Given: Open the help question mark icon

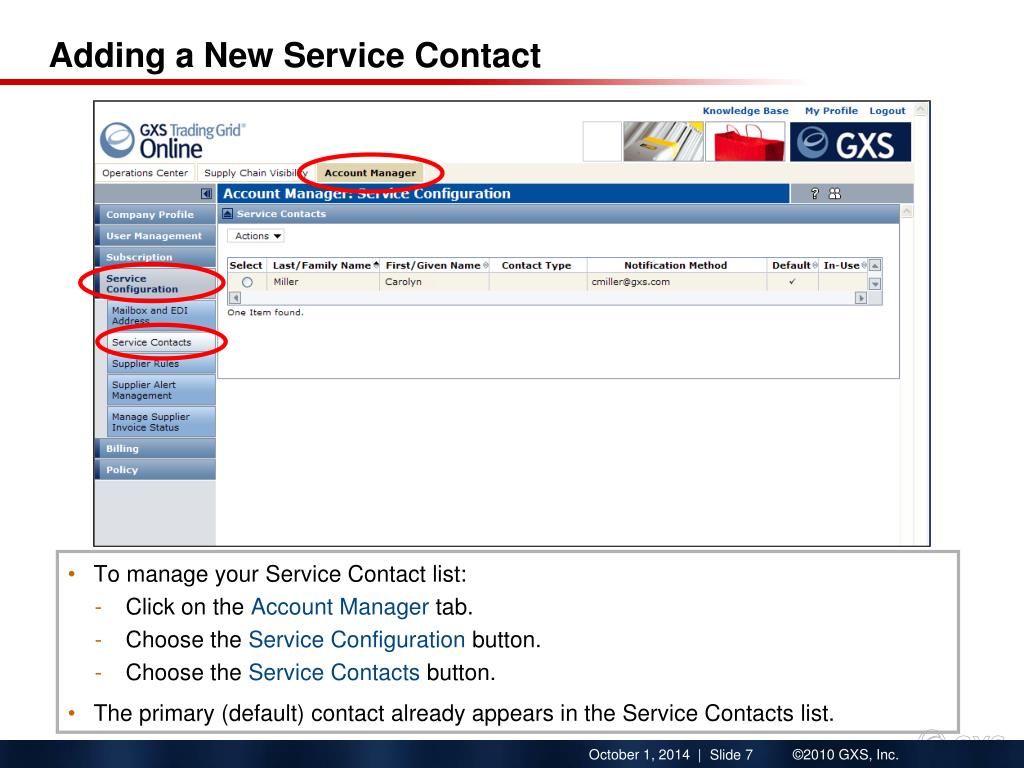Looking at the screenshot, I should [814, 193].
